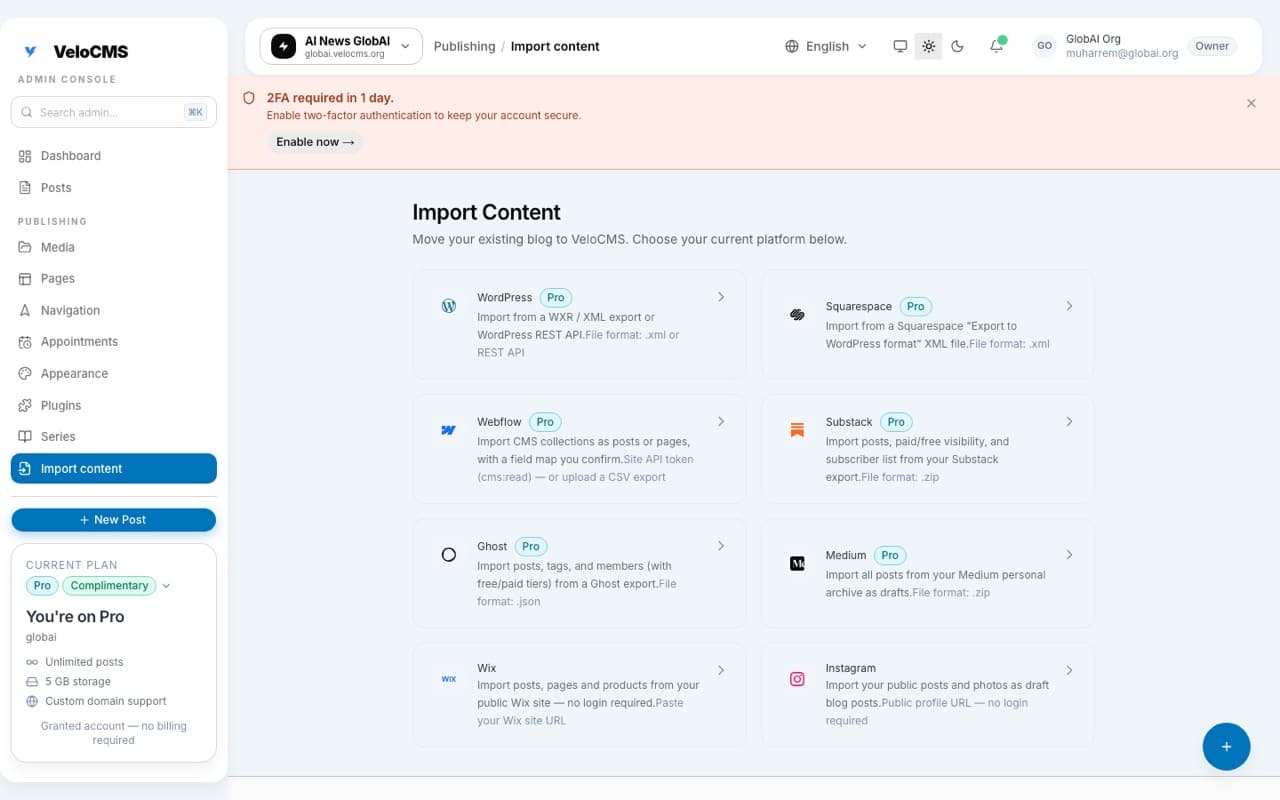Click the Squarespace logo icon
The width and height of the screenshot is (1280, 800).
coord(797,315)
